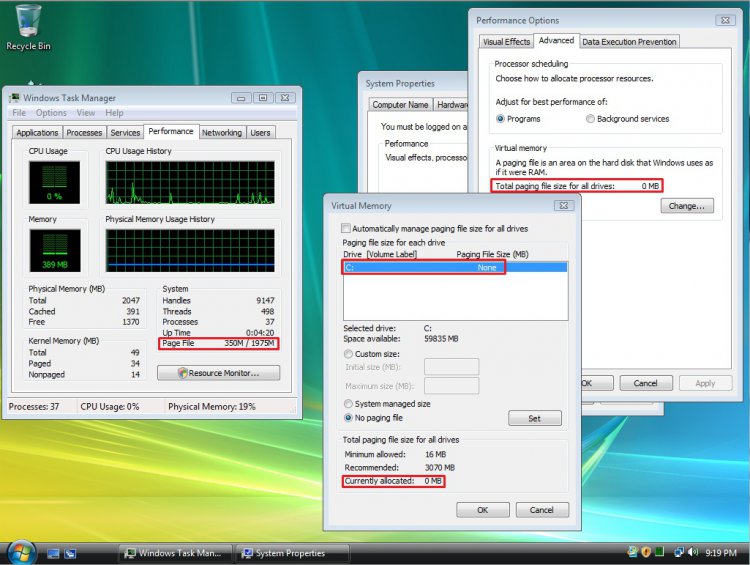Viewport: 750px width, 565px height.
Task: Click Cancel in Virtual Memory dialog
Action: click(542, 510)
